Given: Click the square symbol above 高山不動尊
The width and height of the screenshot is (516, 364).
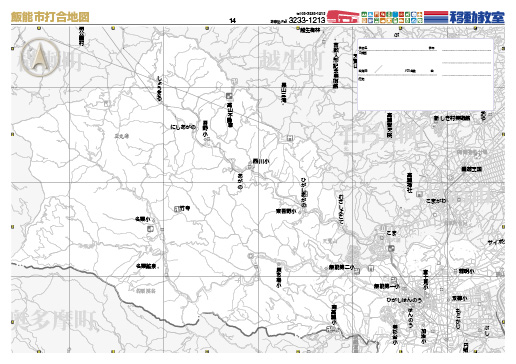Looking at the screenshot, I should [229, 96].
